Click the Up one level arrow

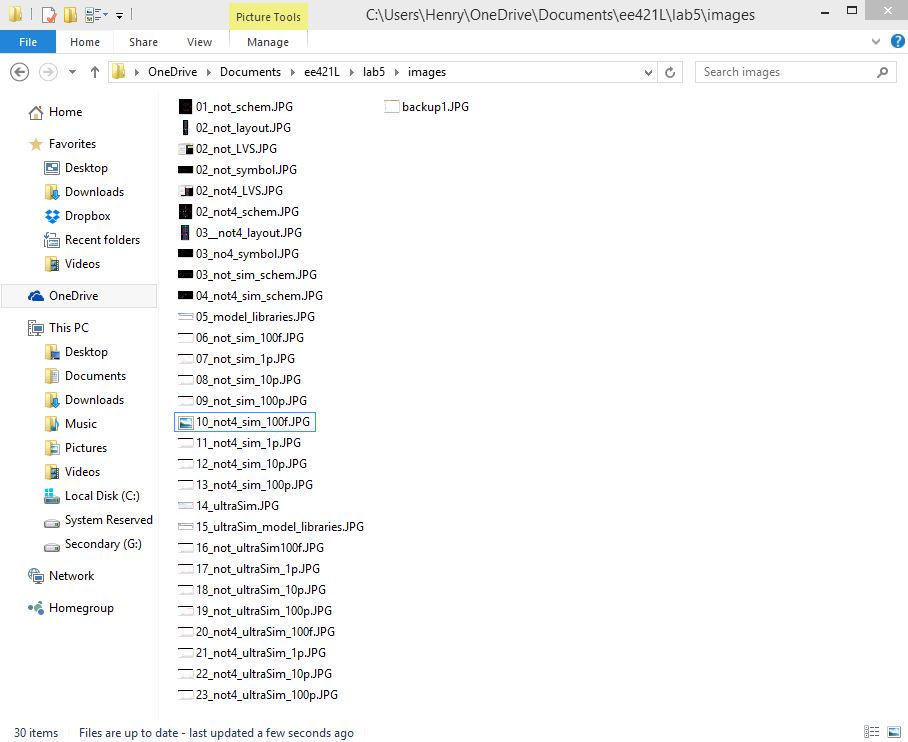tap(95, 71)
